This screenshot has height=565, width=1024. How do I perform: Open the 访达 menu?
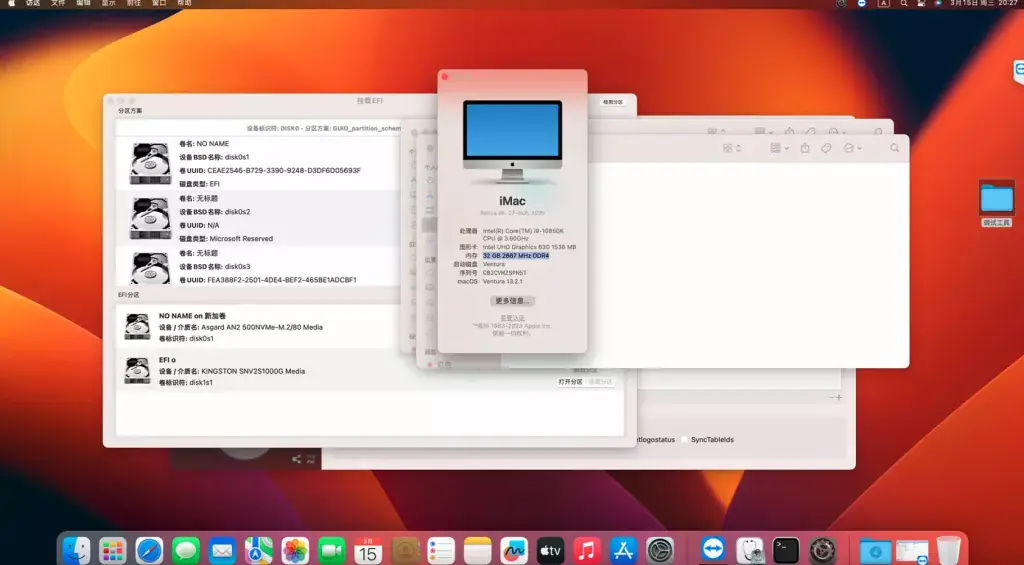[33, 3]
